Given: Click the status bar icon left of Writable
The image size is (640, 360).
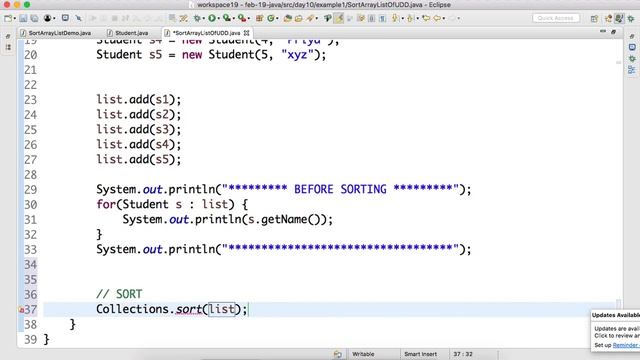Looking at the screenshot, I should pos(337,354).
